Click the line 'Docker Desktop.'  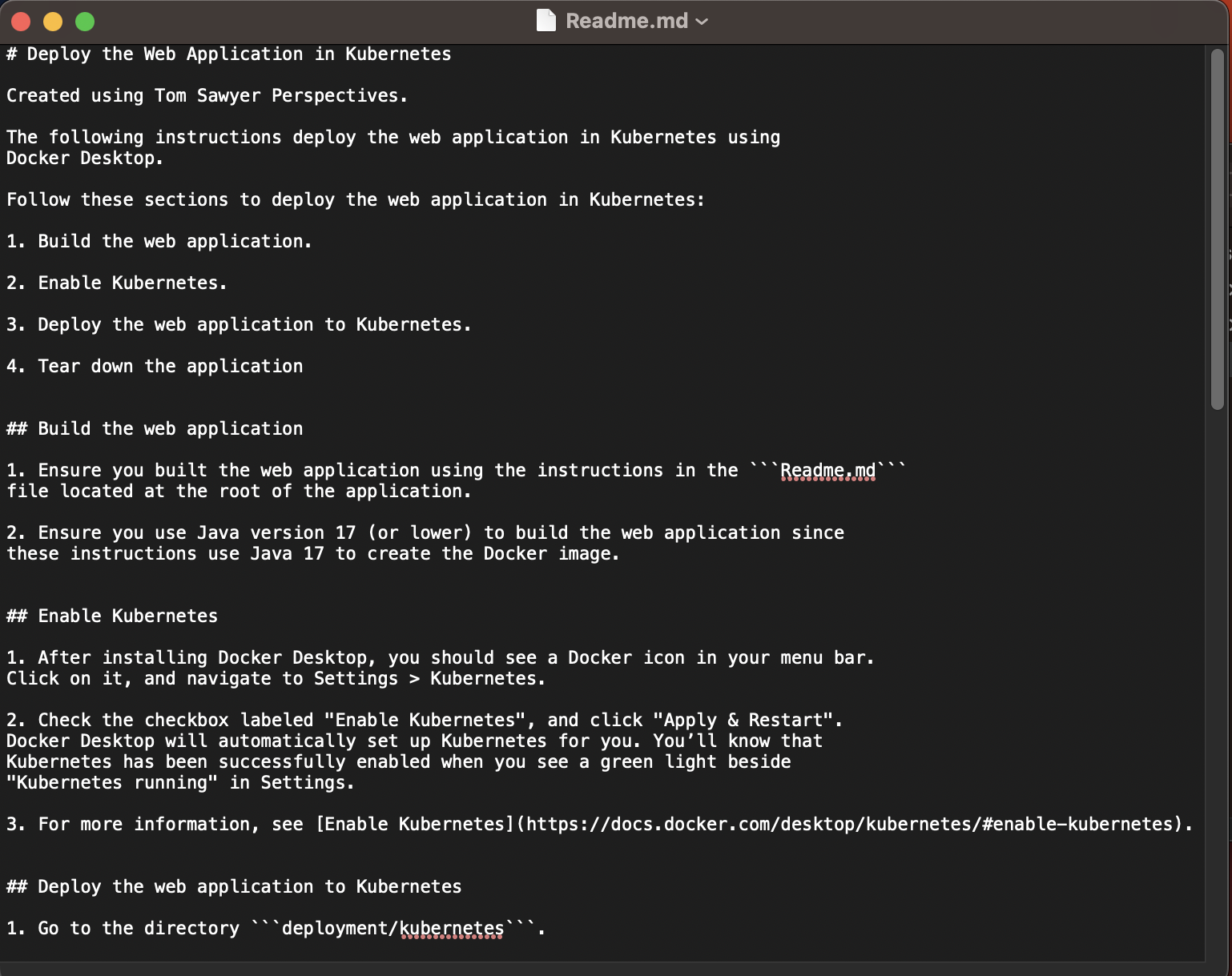(x=85, y=159)
